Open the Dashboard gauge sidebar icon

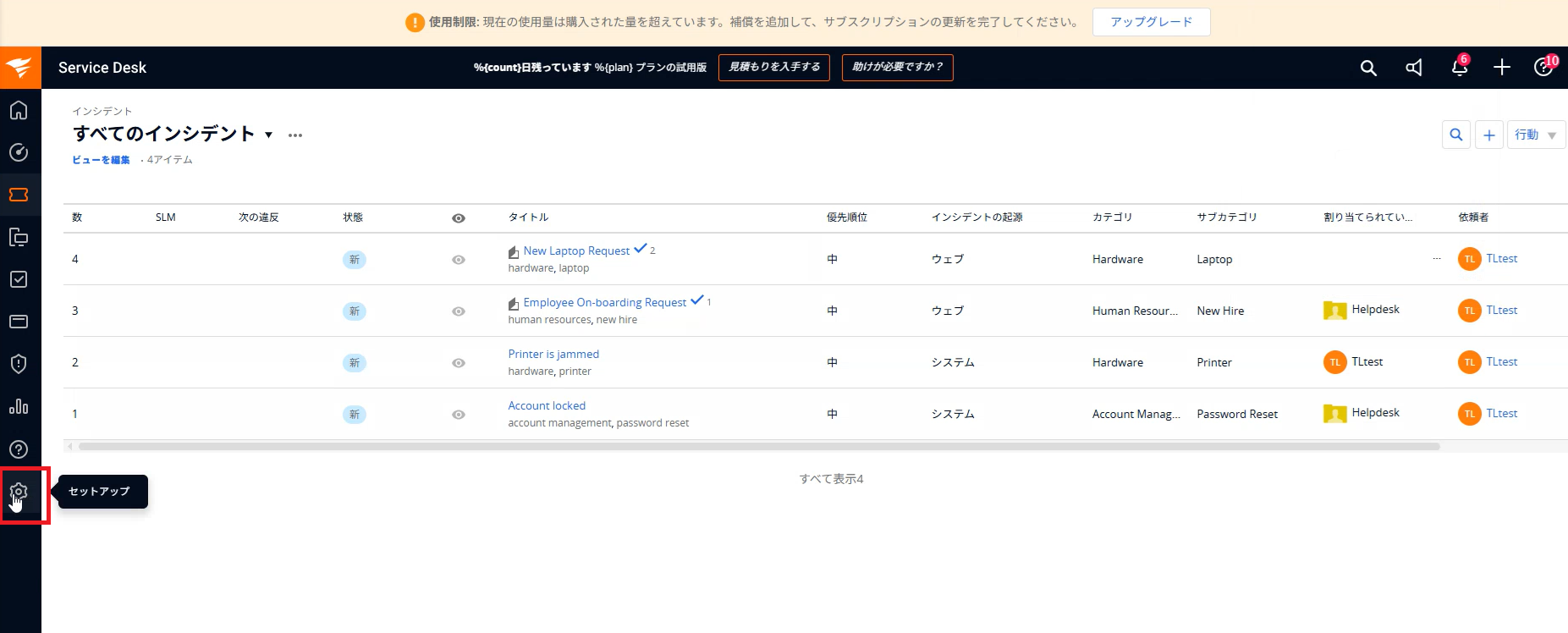[x=19, y=152]
